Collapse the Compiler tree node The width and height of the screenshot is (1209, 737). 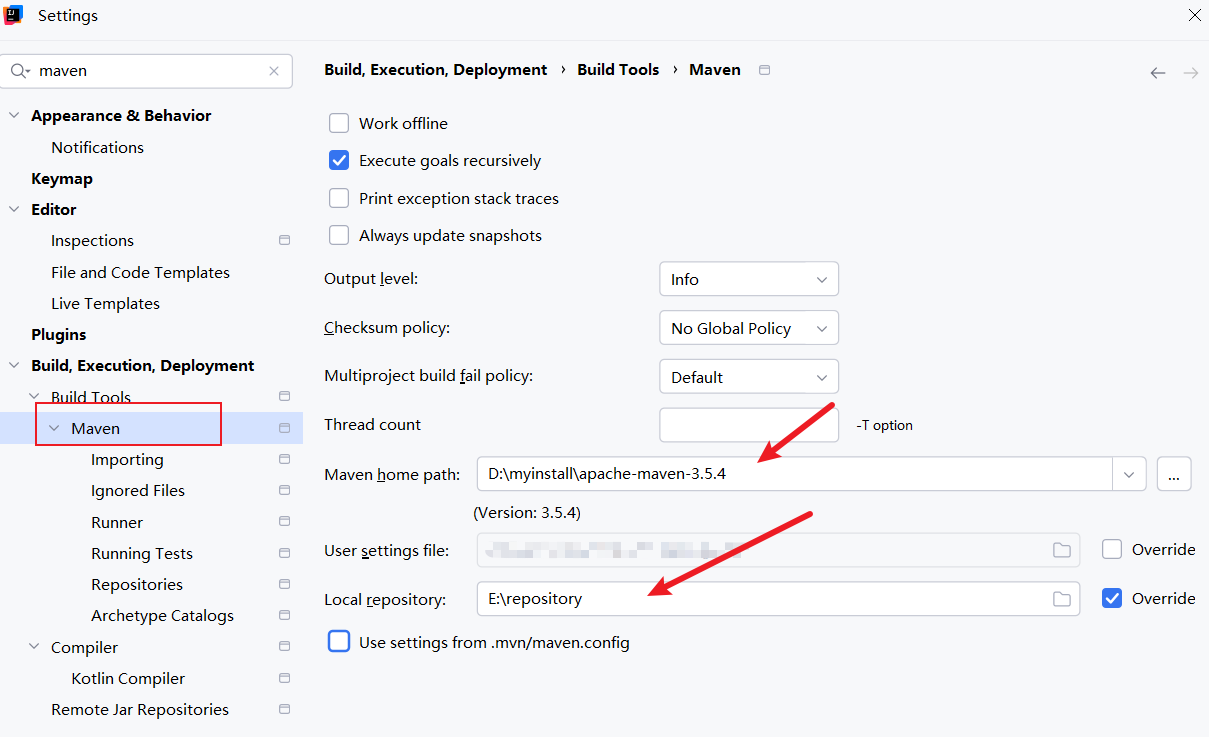click(34, 647)
